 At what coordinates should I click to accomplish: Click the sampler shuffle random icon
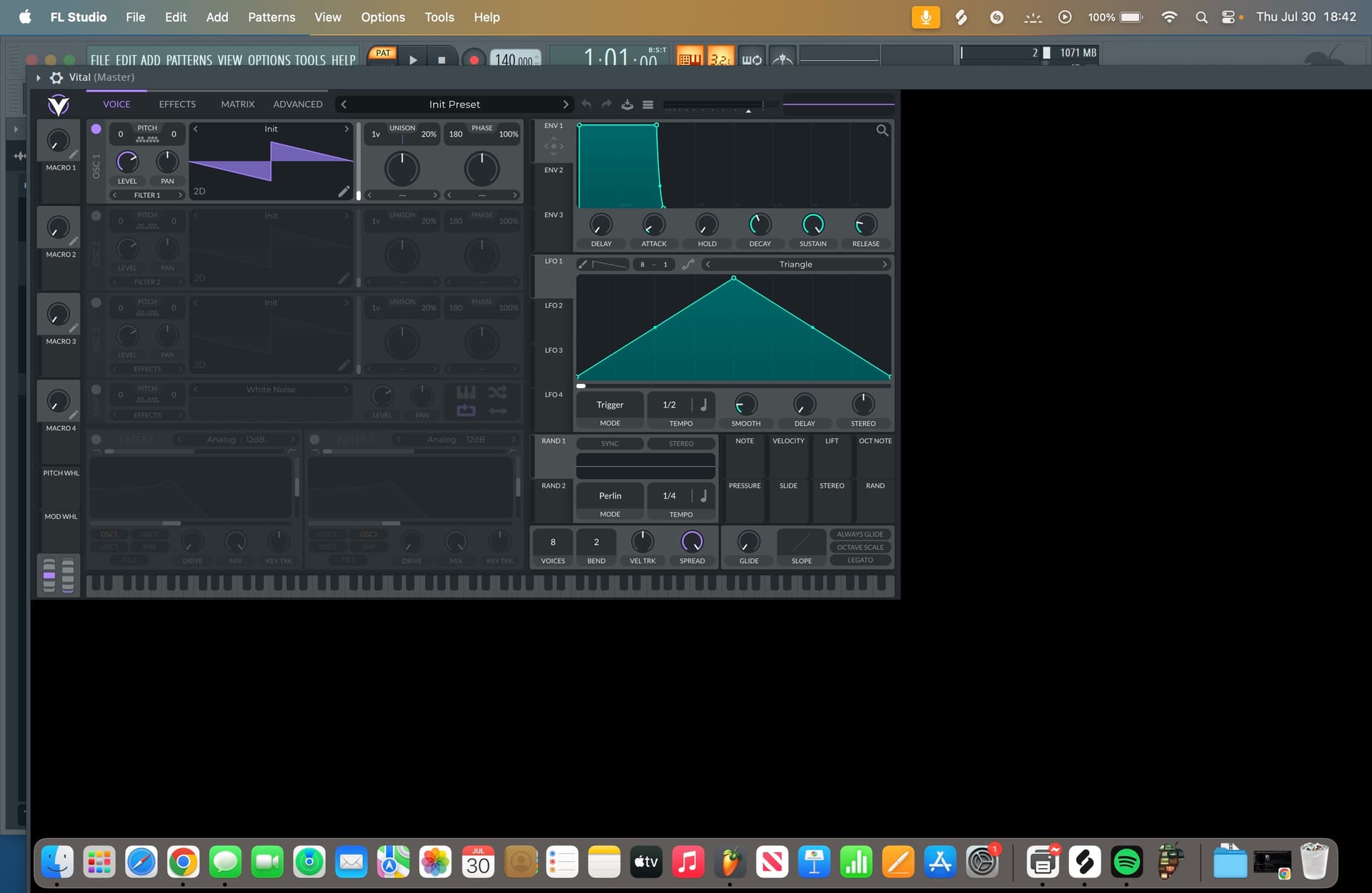[497, 393]
